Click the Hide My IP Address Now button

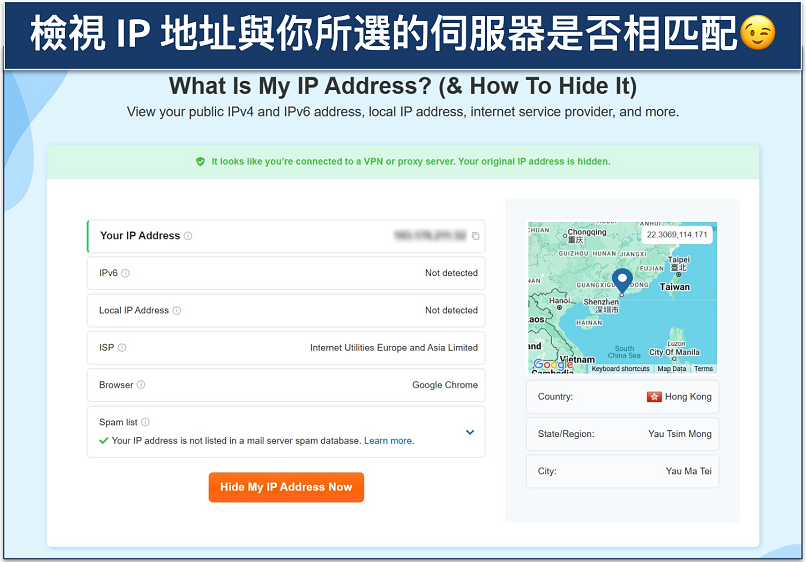tap(286, 487)
